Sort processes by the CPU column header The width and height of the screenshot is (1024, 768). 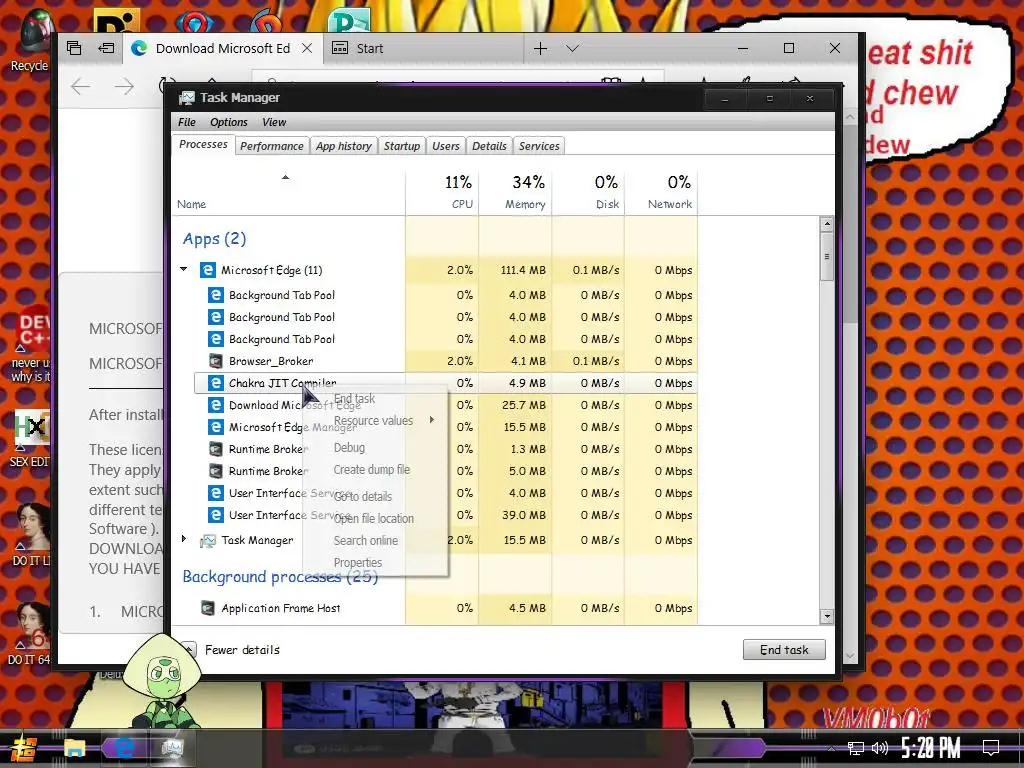[442, 192]
